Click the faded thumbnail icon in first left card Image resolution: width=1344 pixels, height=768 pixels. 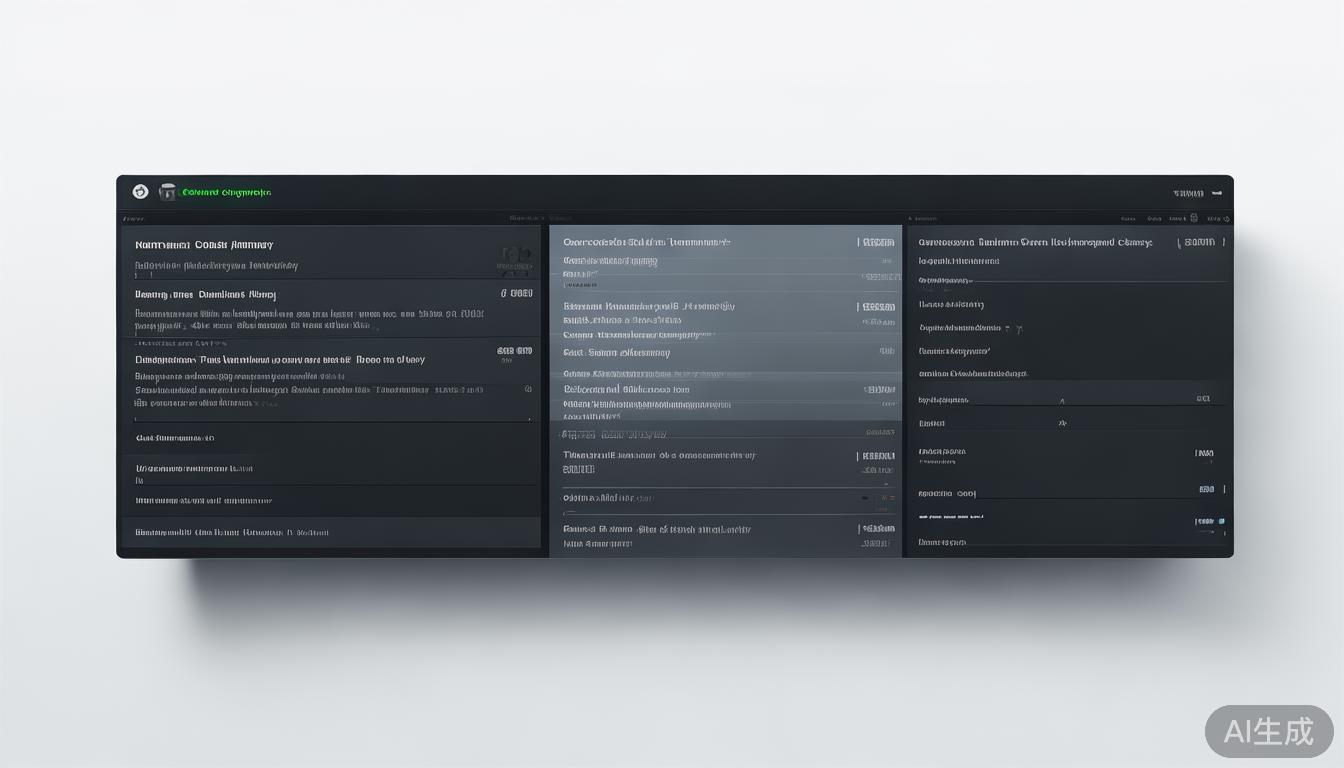point(514,259)
